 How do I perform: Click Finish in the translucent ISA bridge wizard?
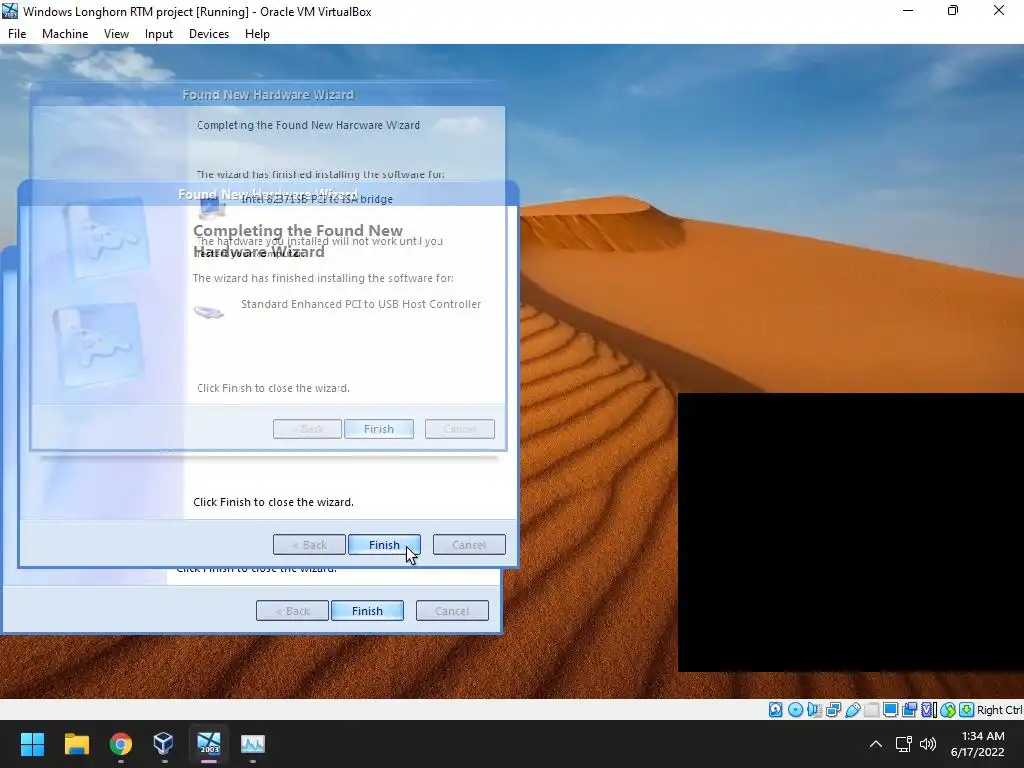379,429
